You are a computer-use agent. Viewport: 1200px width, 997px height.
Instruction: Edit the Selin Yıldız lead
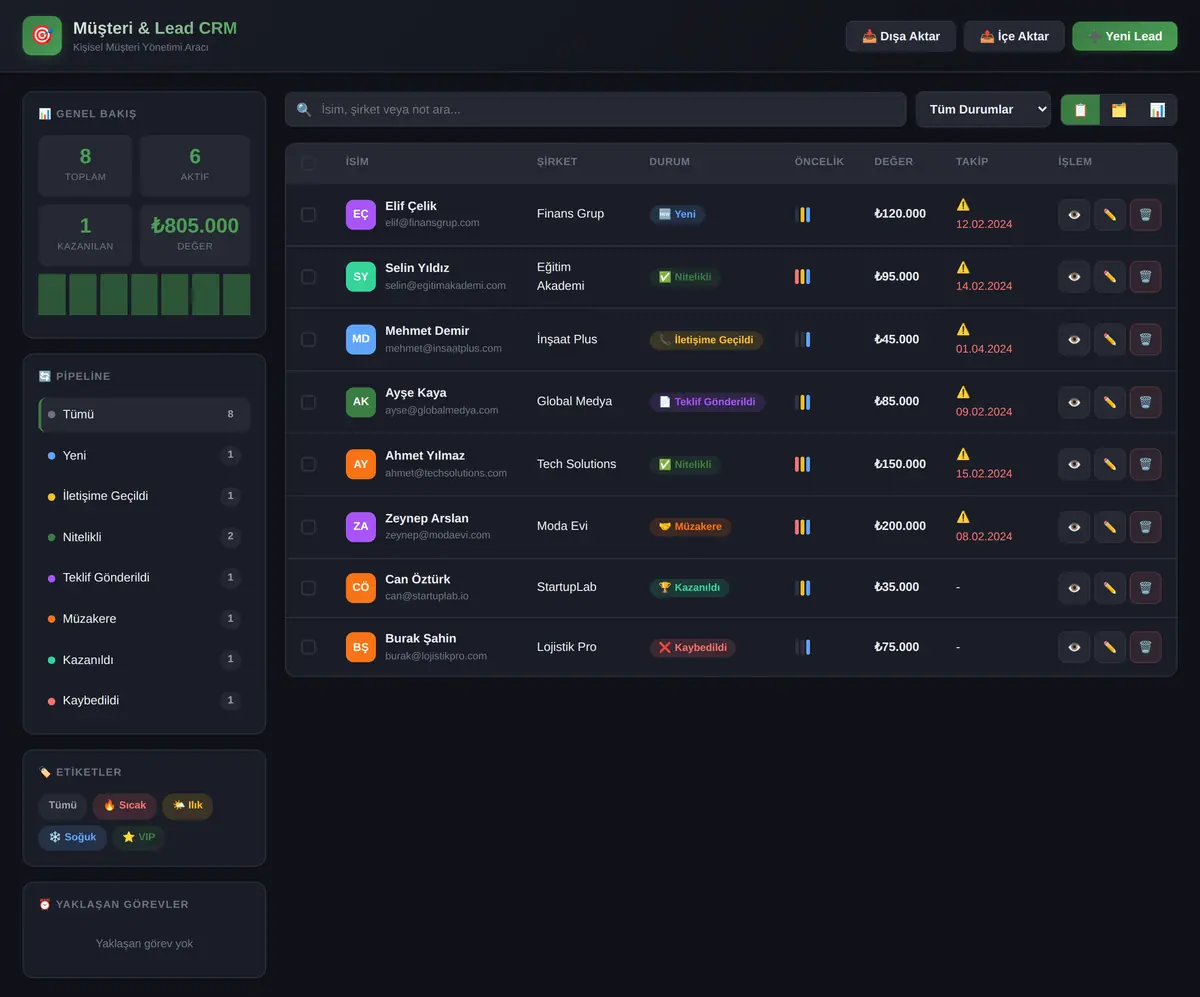coord(1109,277)
